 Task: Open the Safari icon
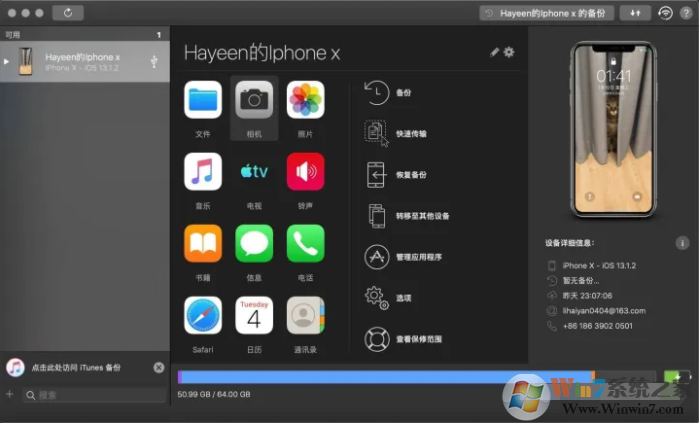click(203, 315)
